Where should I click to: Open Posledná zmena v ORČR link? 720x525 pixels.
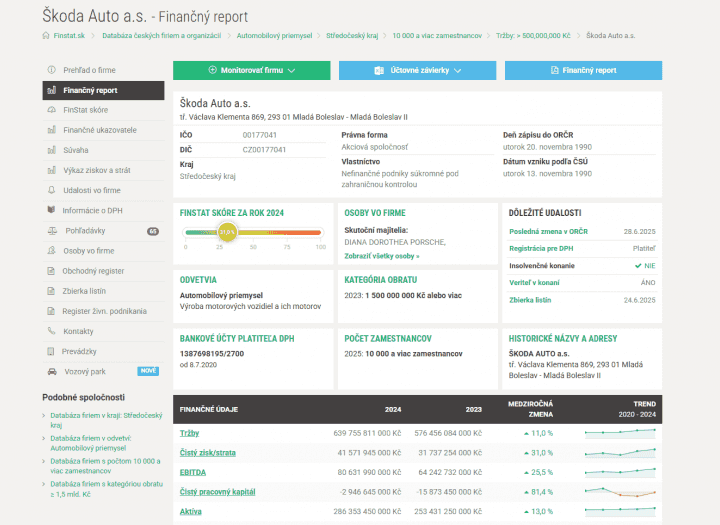tap(548, 231)
